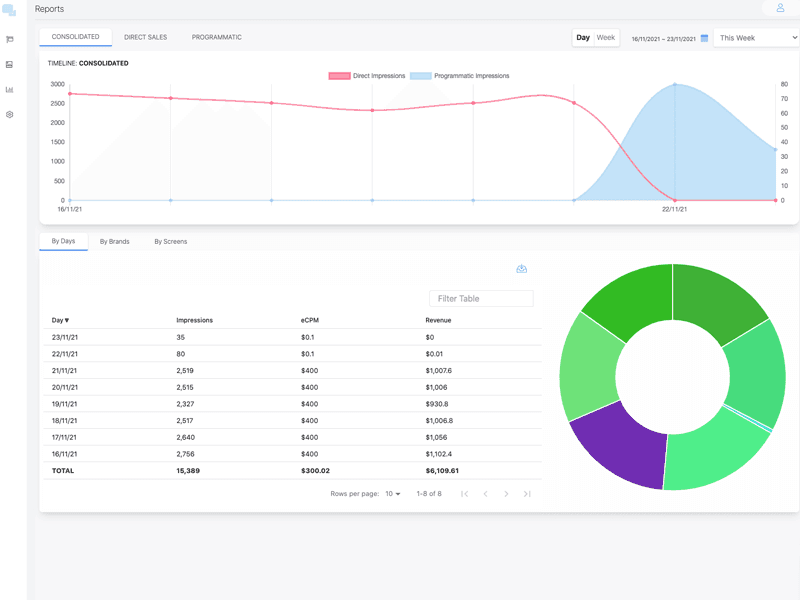Sort the table by Day column
The width and height of the screenshot is (800, 600).
pyautogui.click(x=61, y=320)
